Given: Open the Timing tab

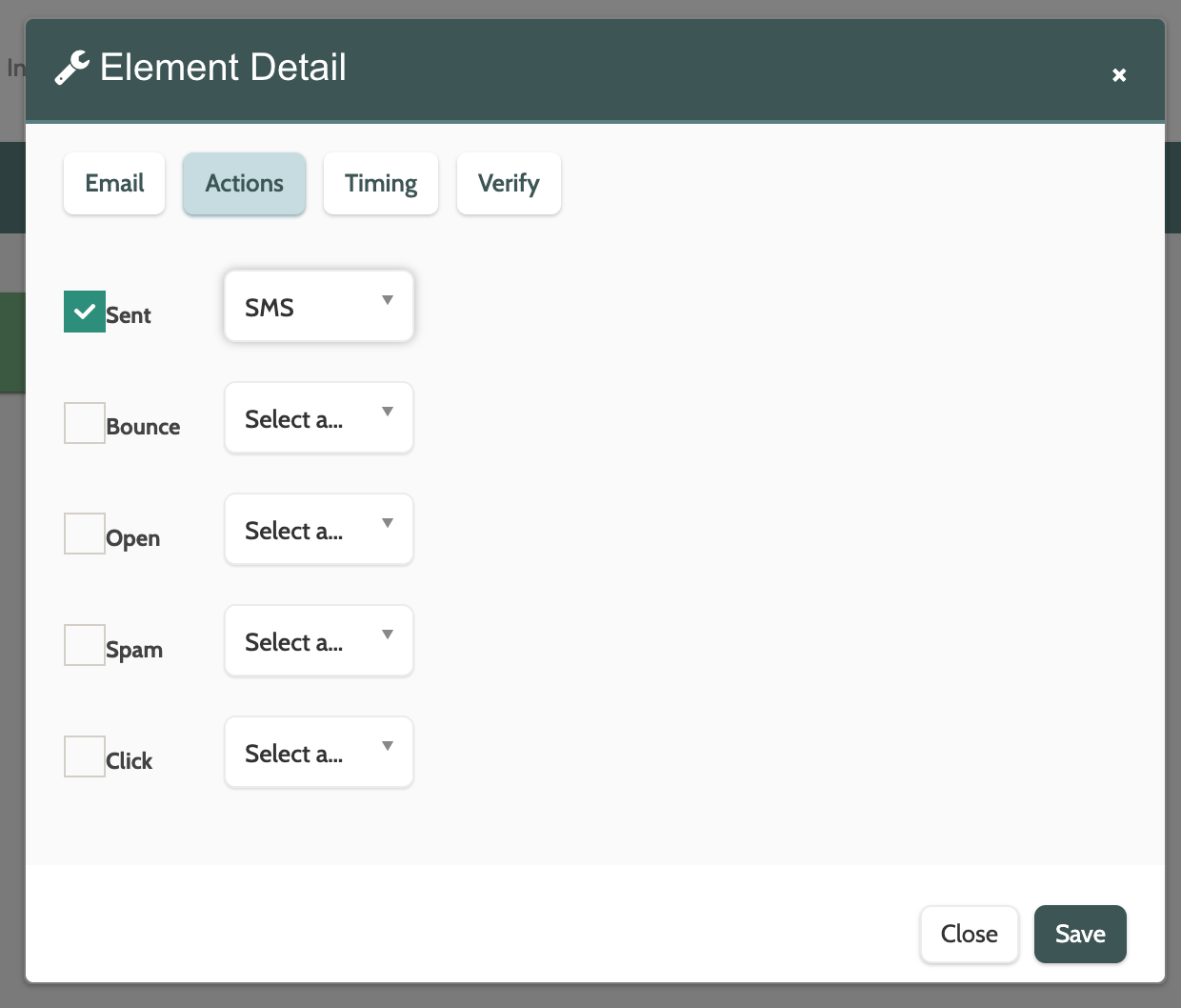Looking at the screenshot, I should (x=381, y=184).
